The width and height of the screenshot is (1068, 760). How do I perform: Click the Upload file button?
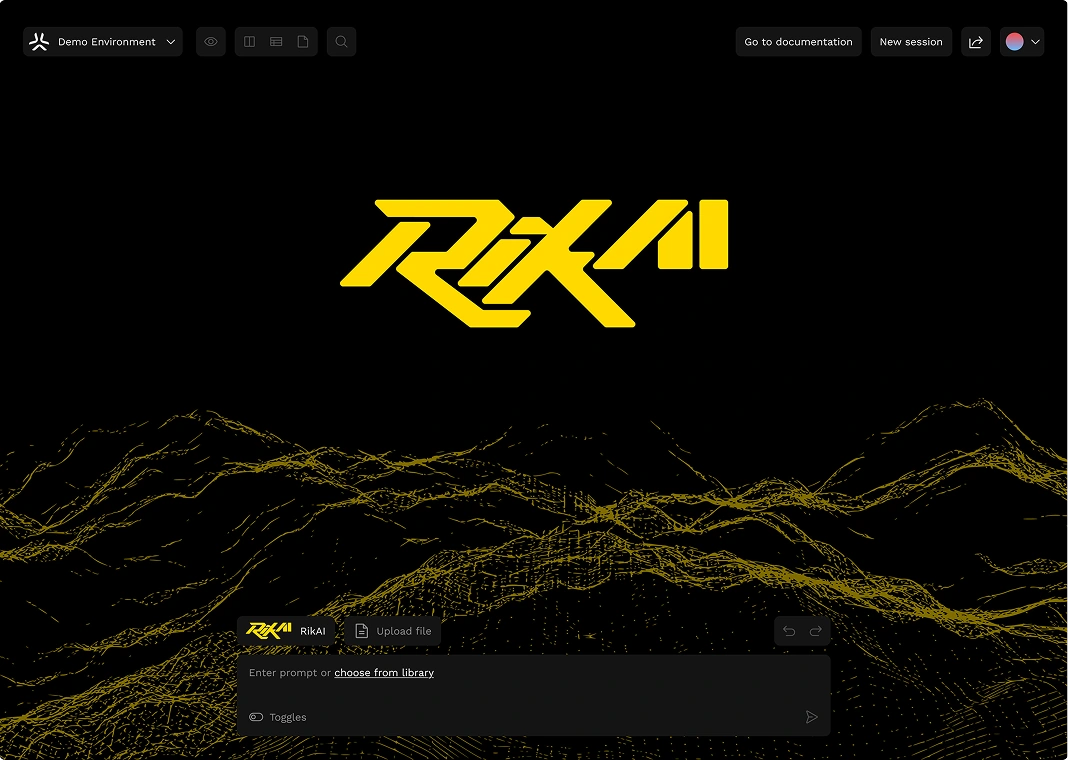point(392,631)
